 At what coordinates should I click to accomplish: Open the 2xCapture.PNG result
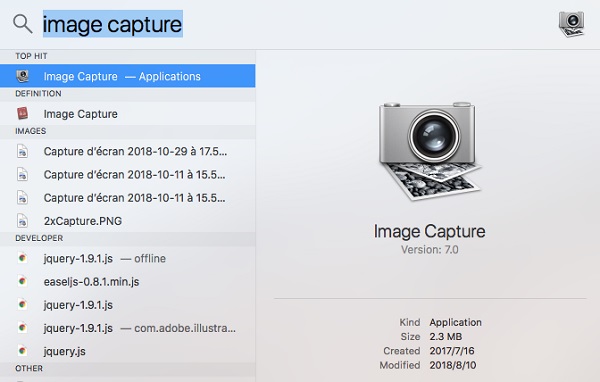pos(127,221)
